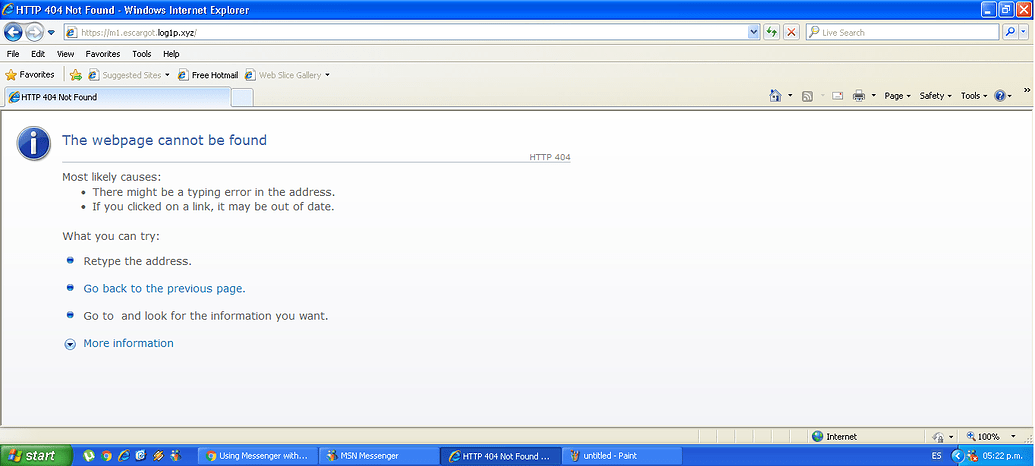Expand the address bar history dropdown
The height and width of the screenshot is (466, 1035).
point(754,32)
